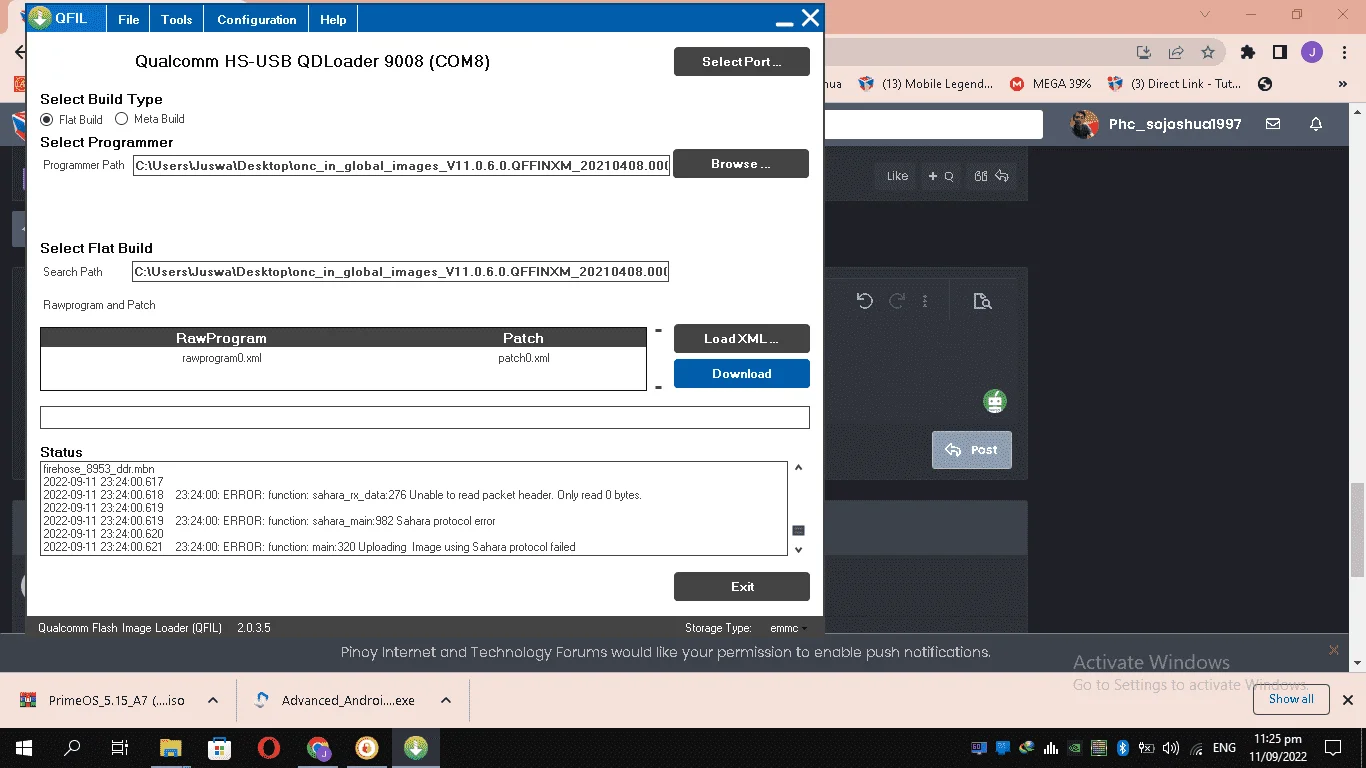The height and width of the screenshot is (768, 1366).
Task: Select the Meta Build radio button
Action: point(122,119)
